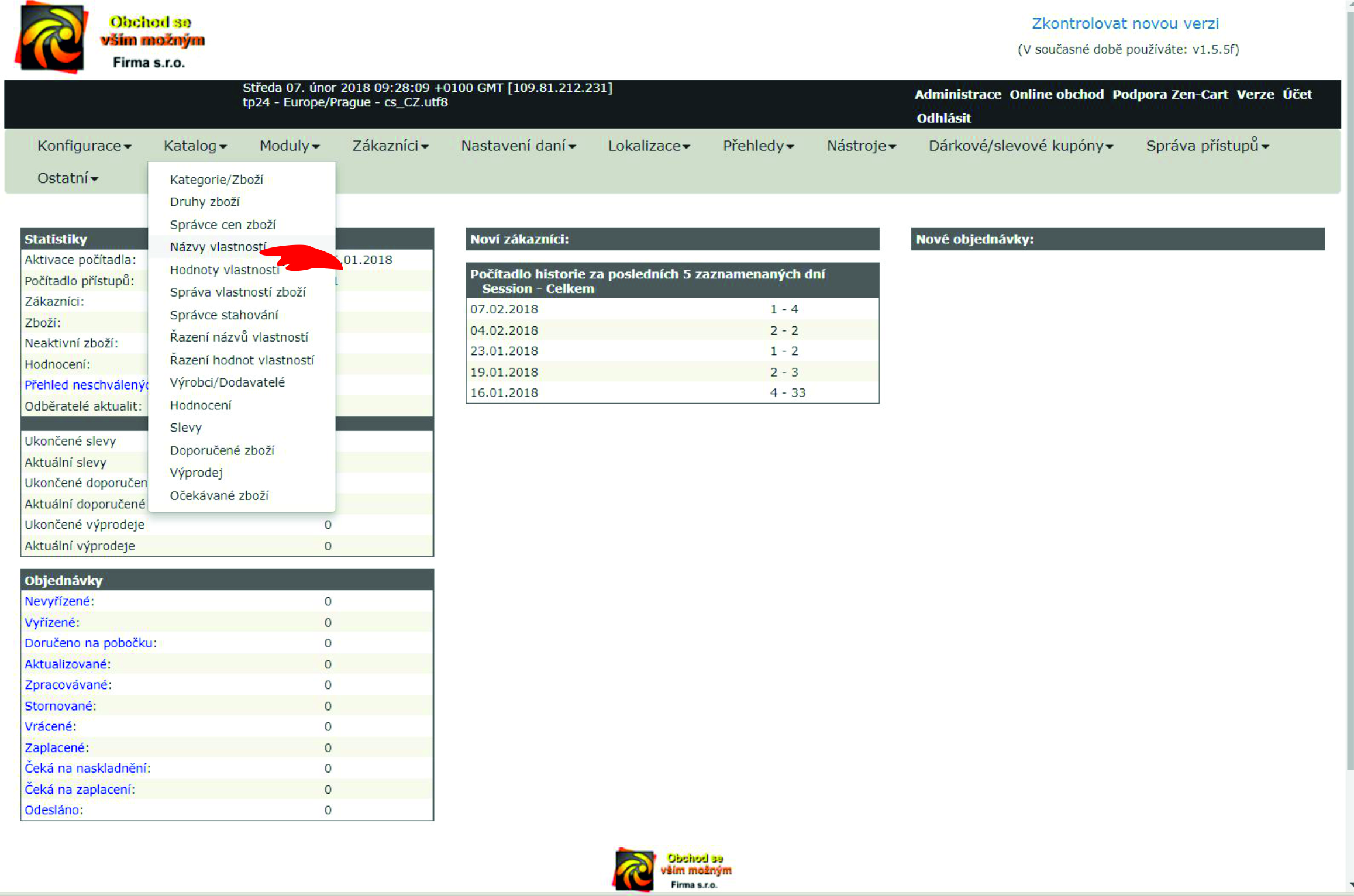Click Zkontrolovat novou verzi link
This screenshot has width=1354, height=896.
tap(1125, 23)
